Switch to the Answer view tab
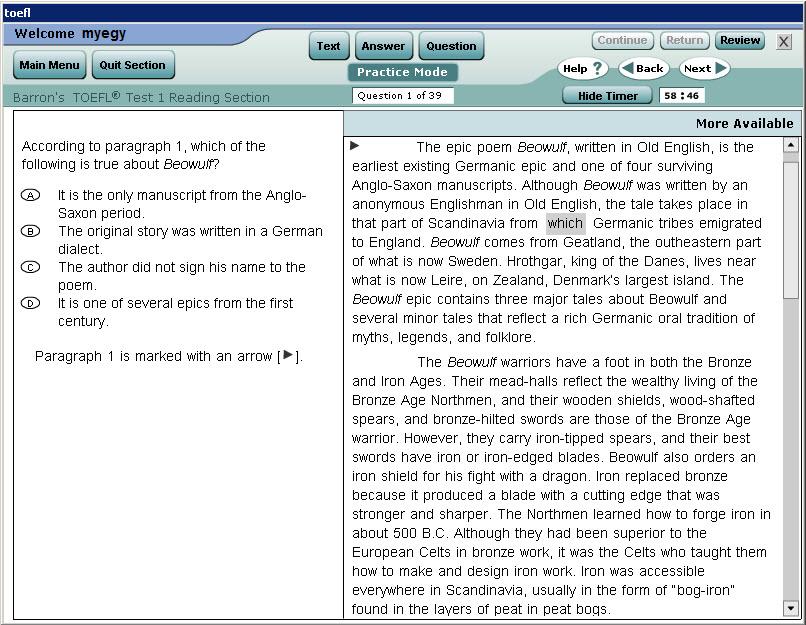Screen dimensions: 806x625 (x=383, y=46)
